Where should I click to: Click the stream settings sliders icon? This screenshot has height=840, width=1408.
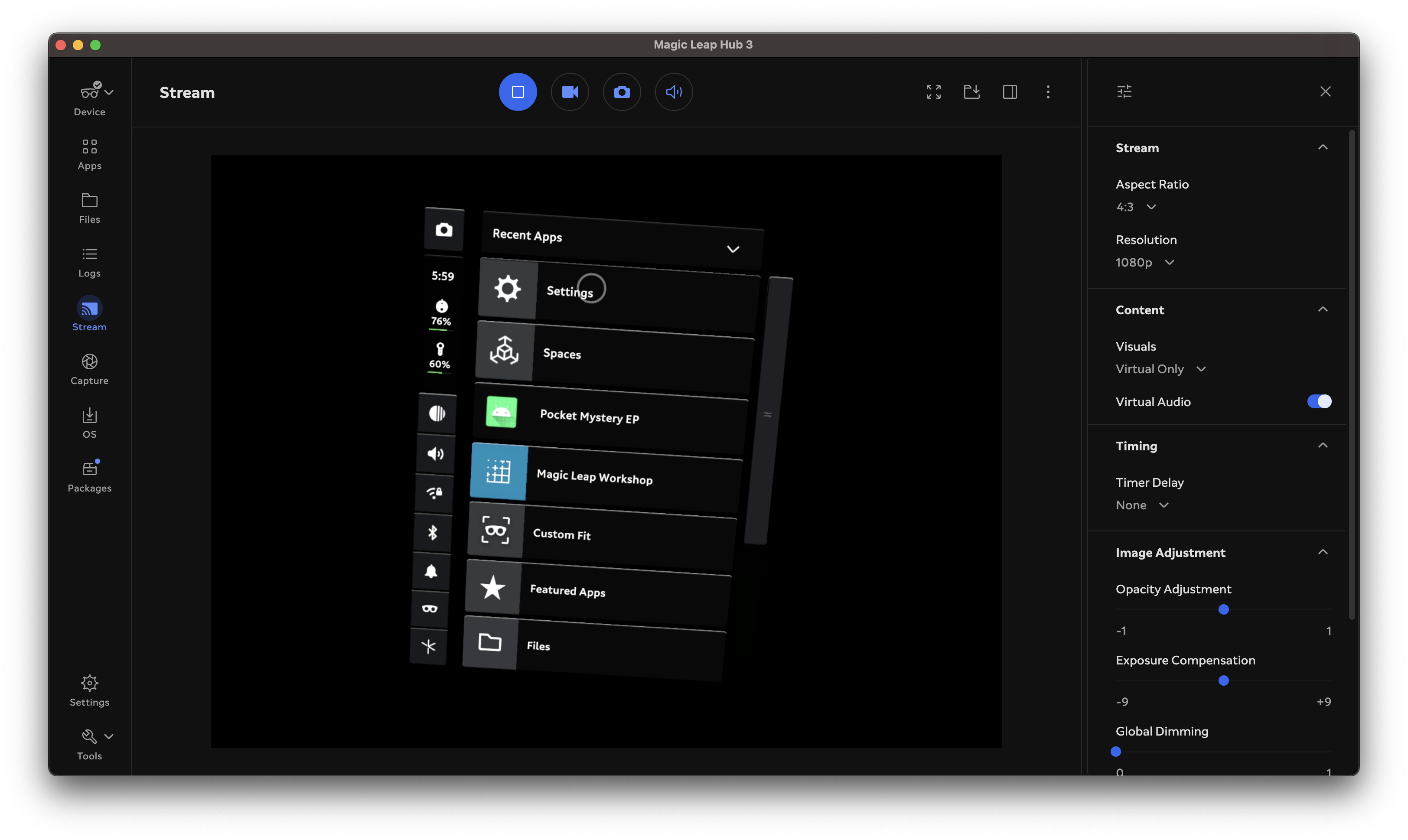coord(1124,92)
